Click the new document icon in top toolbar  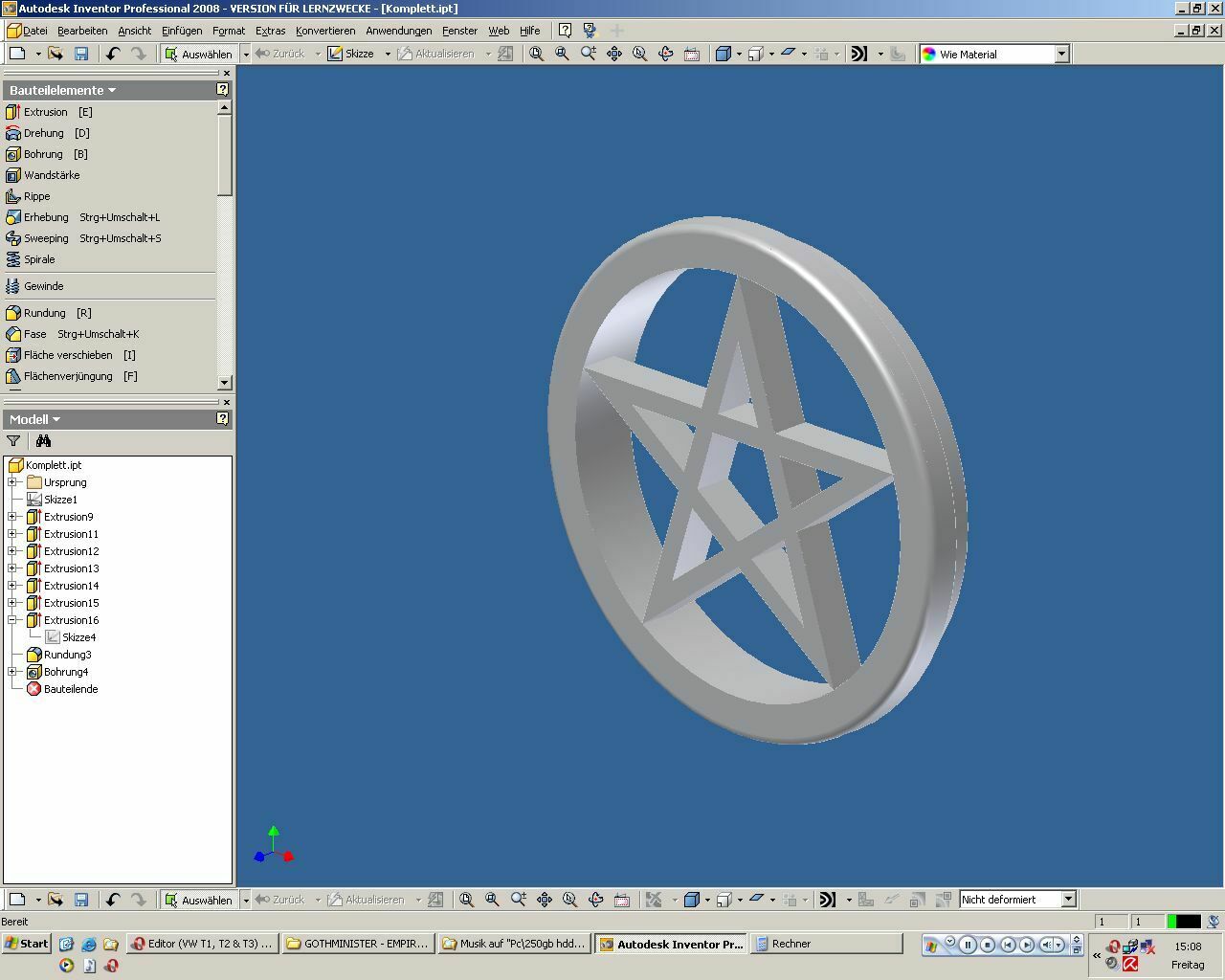(x=17, y=55)
